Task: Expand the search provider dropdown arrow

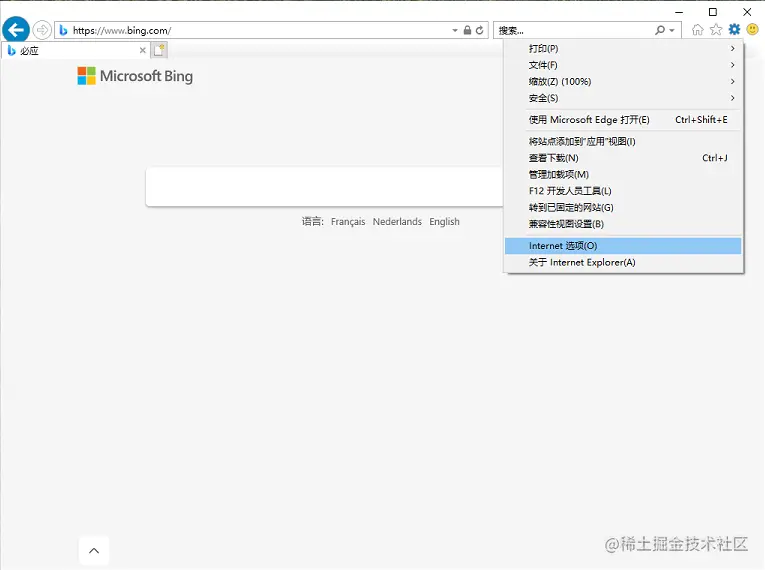Action: (x=672, y=30)
